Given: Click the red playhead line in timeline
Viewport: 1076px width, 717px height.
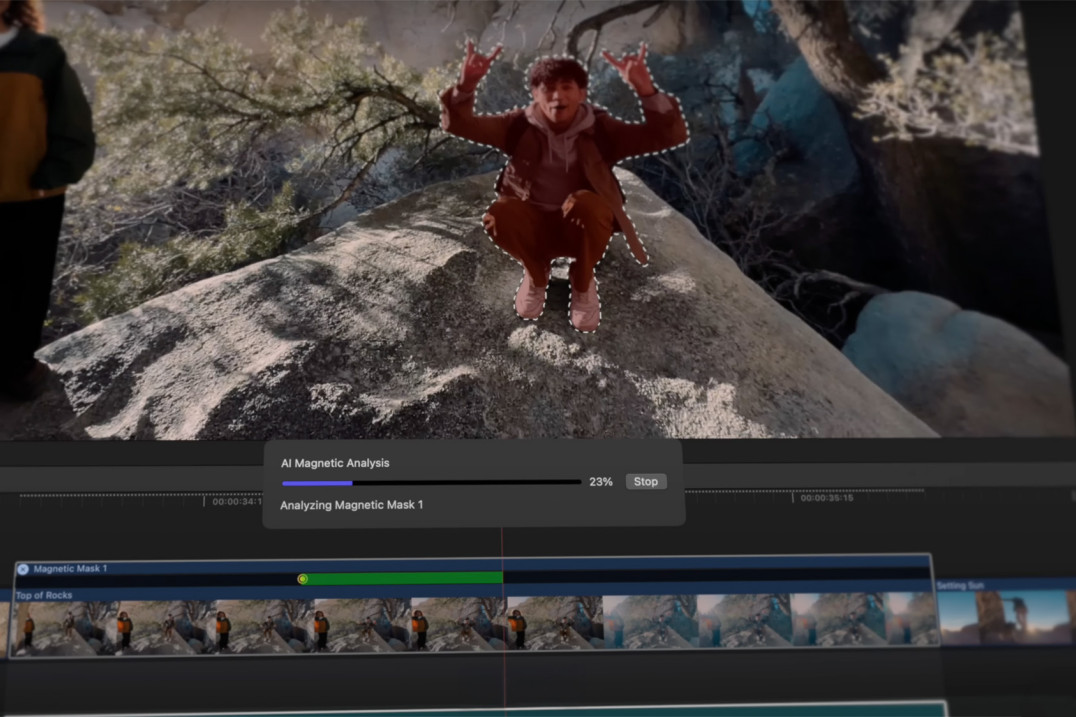Looking at the screenshot, I should (x=503, y=618).
